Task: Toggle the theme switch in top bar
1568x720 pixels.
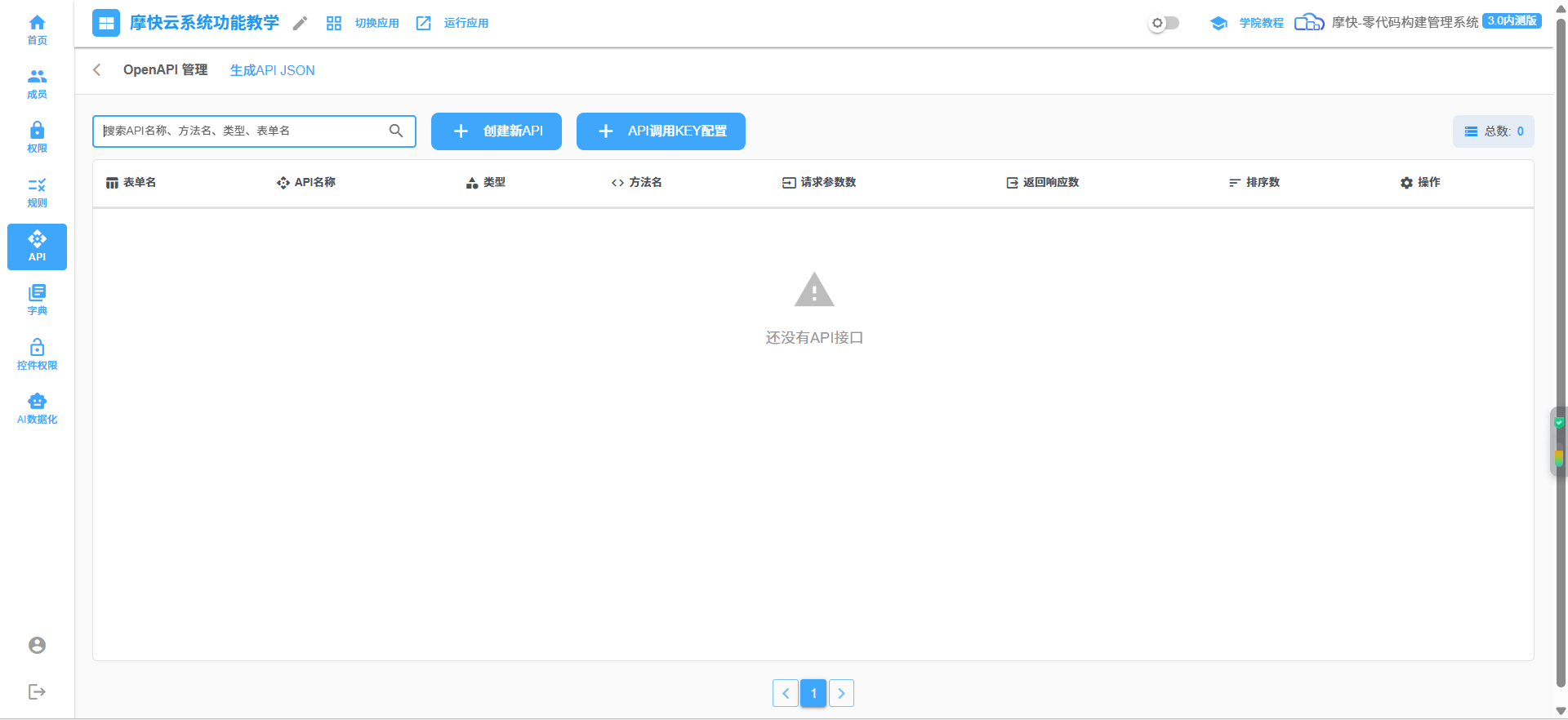Action: 1164,23
